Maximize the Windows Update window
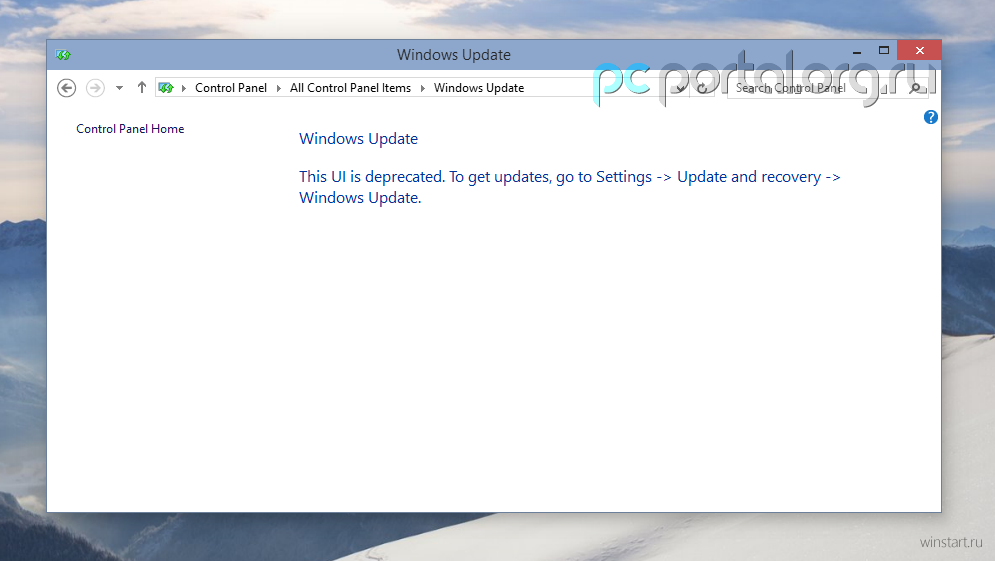The height and width of the screenshot is (561, 995). pyautogui.click(x=884, y=51)
